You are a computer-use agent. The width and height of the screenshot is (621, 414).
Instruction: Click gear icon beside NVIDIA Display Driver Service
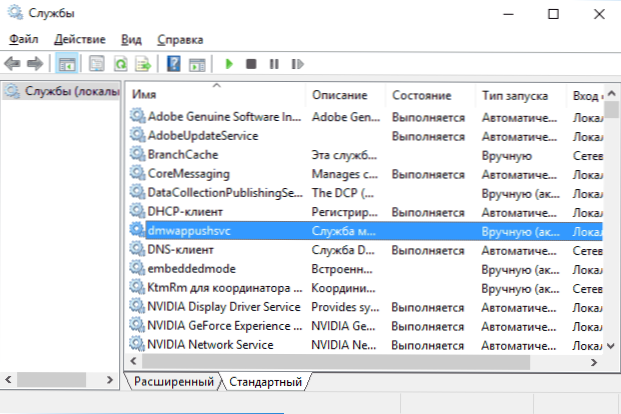pos(137,306)
